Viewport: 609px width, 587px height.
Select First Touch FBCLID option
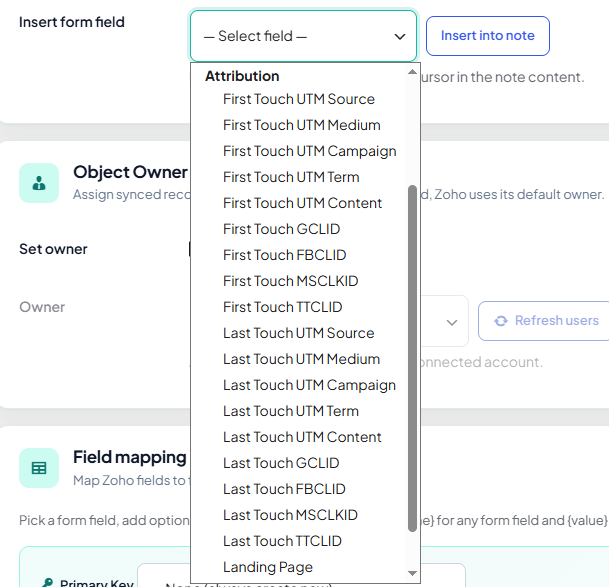(298, 255)
